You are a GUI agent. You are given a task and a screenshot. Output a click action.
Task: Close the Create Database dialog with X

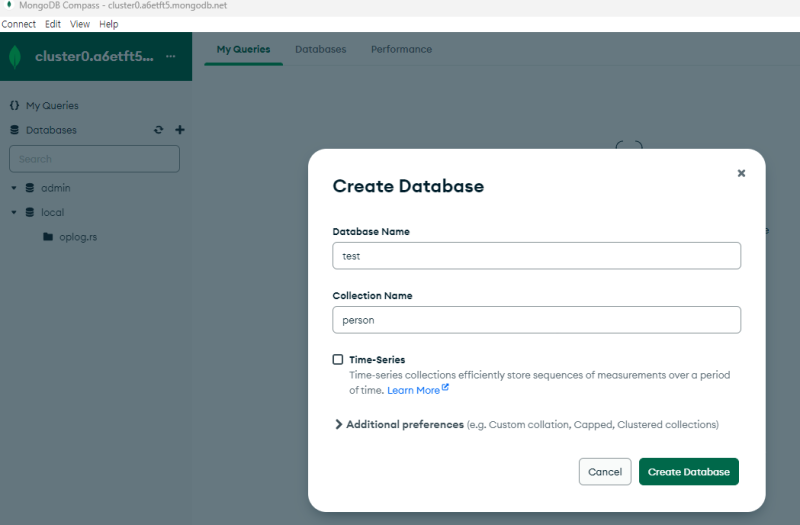tap(741, 173)
